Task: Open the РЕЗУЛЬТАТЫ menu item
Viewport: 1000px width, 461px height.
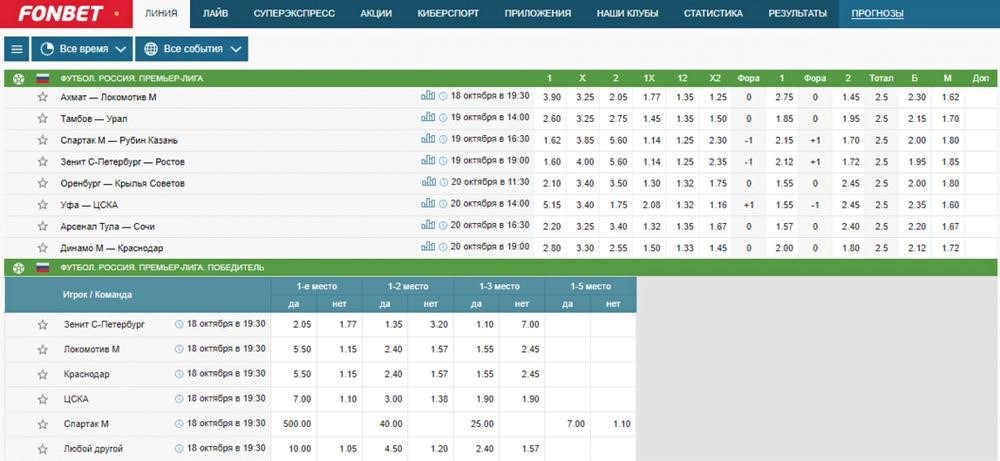Action: (x=797, y=13)
